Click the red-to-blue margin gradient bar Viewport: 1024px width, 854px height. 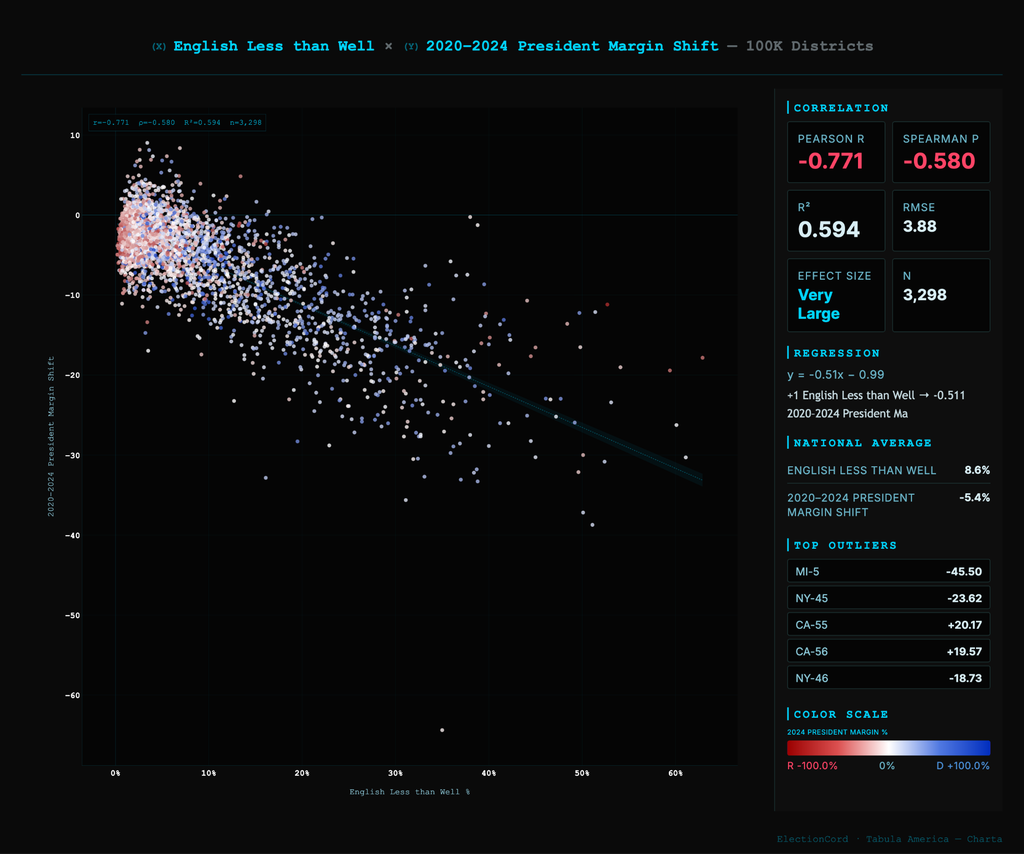coord(888,748)
